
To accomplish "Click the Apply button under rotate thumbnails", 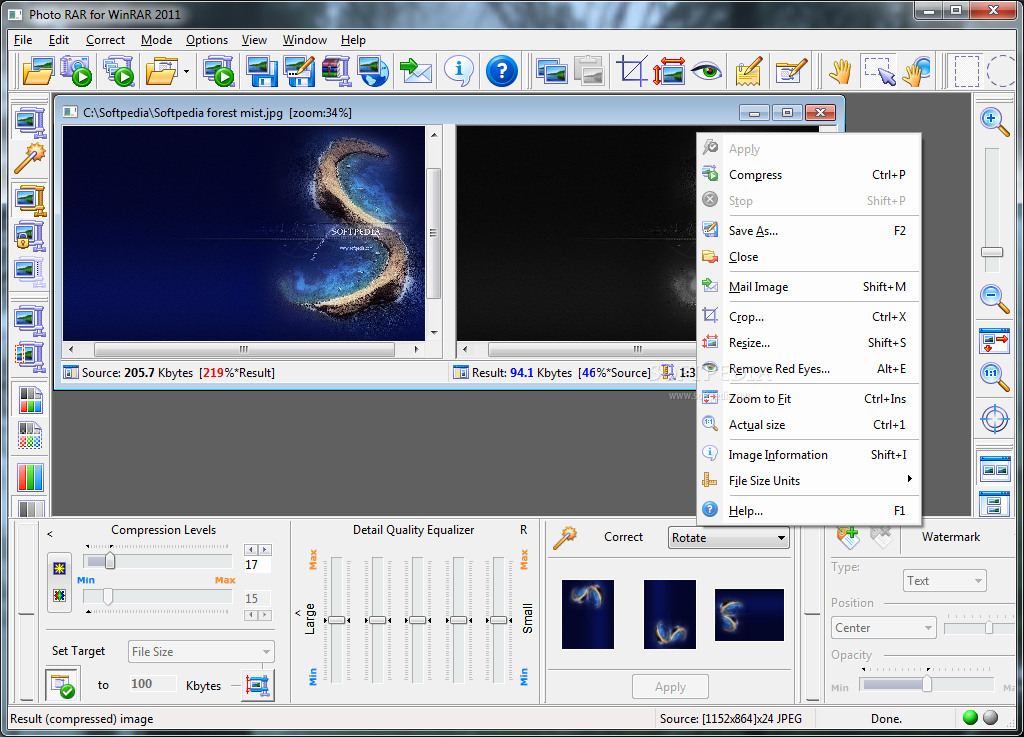I will [x=670, y=686].
